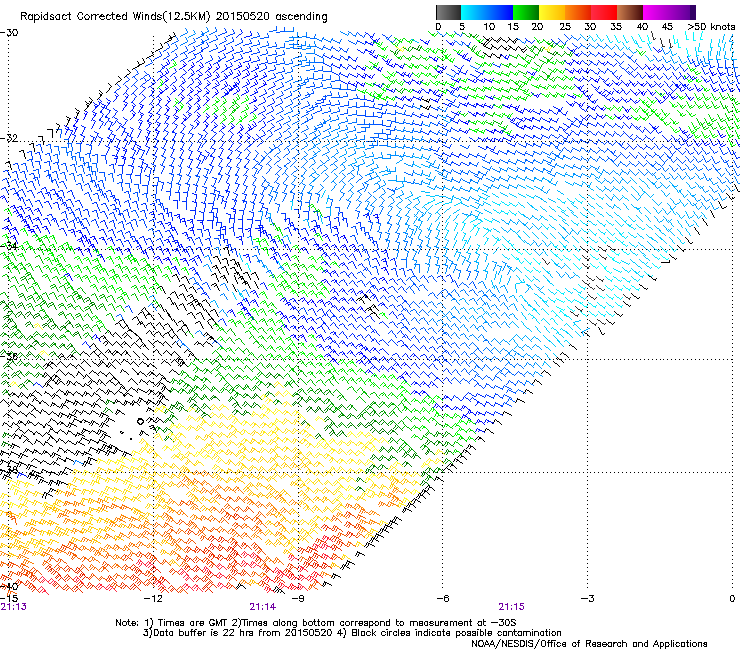Click the latitude axis label '-34'
The height and width of the screenshot is (650, 740).
click(x=9, y=246)
